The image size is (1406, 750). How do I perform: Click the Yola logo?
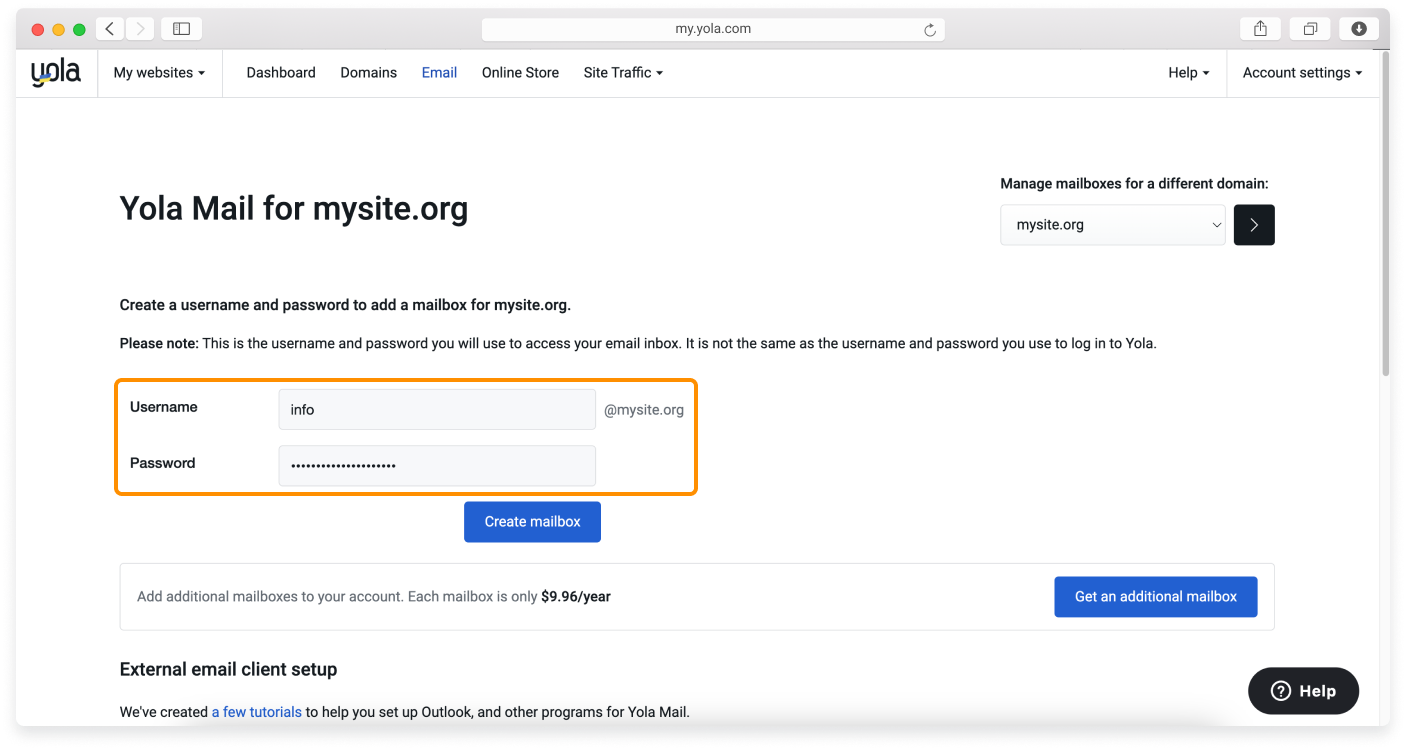56,73
